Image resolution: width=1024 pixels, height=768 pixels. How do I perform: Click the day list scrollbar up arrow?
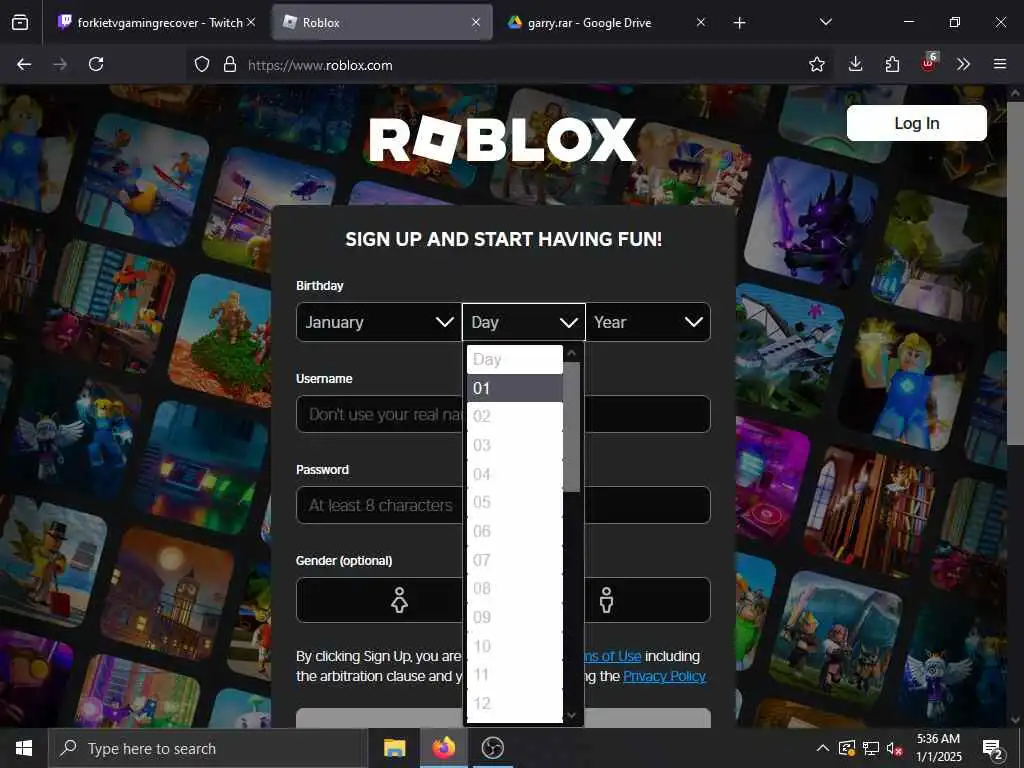571,353
